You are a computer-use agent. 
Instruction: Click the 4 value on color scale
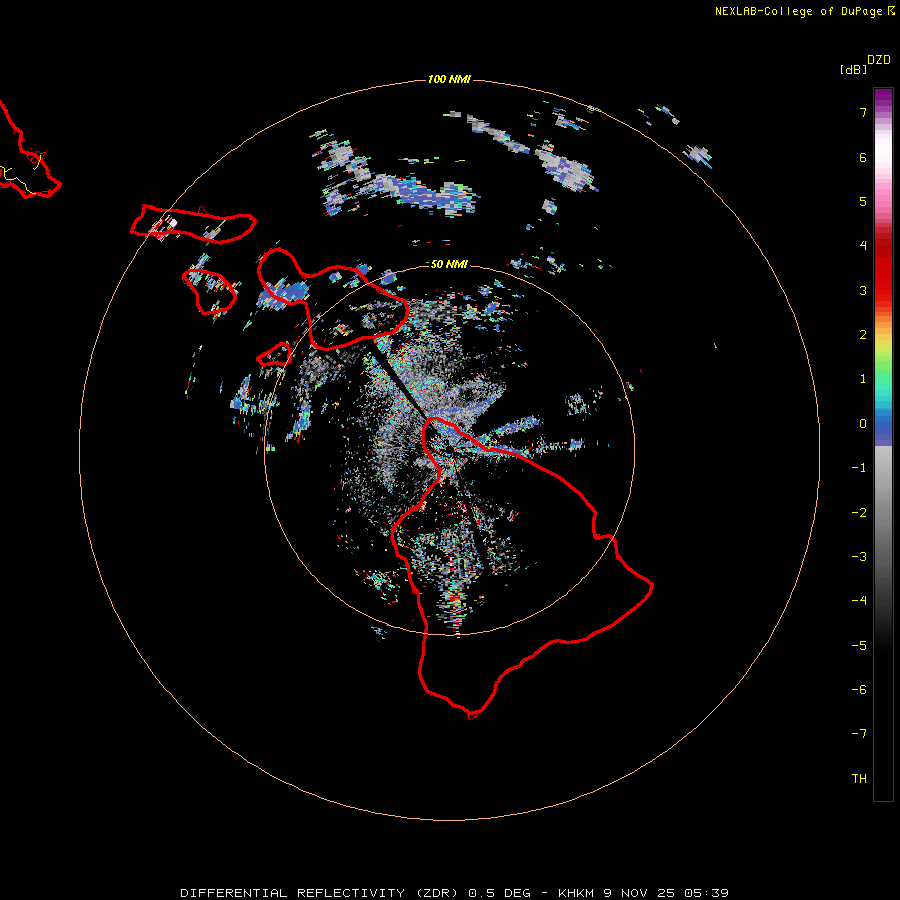pyautogui.click(x=863, y=246)
